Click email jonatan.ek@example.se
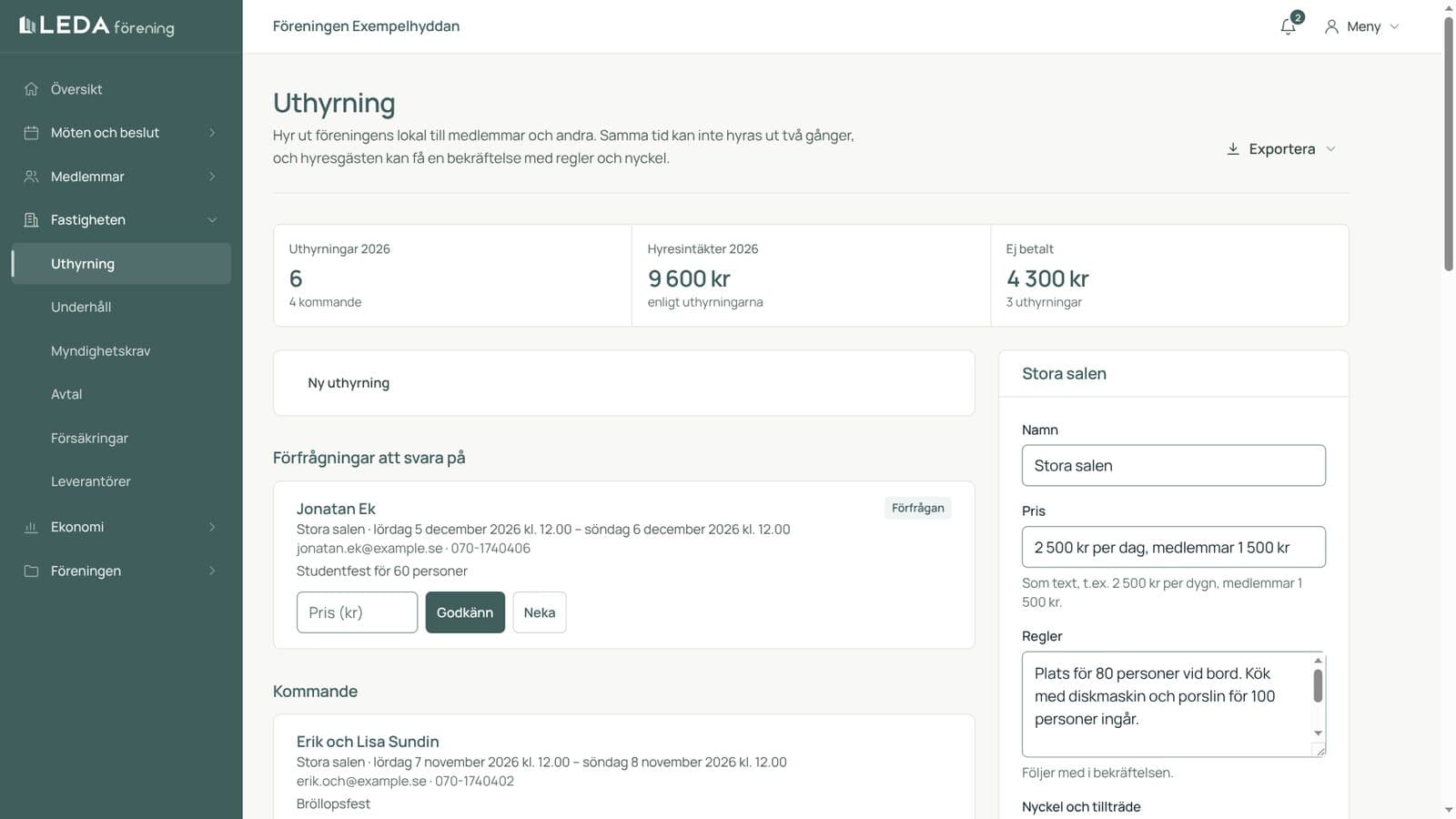The height and width of the screenshot is (819, 1456). click(369, 548)
